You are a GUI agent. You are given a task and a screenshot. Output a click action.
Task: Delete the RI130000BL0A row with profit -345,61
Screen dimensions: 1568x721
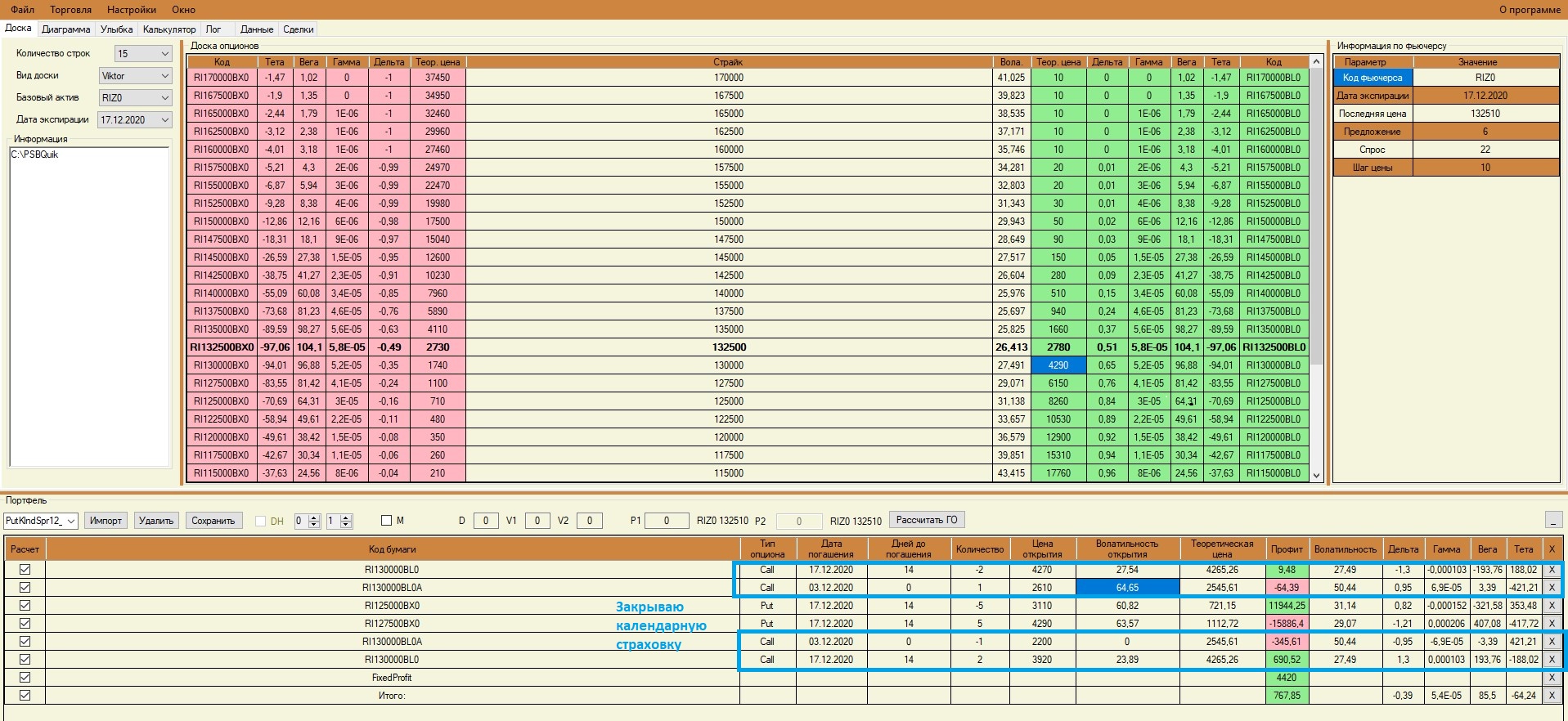click(1552, 642)
